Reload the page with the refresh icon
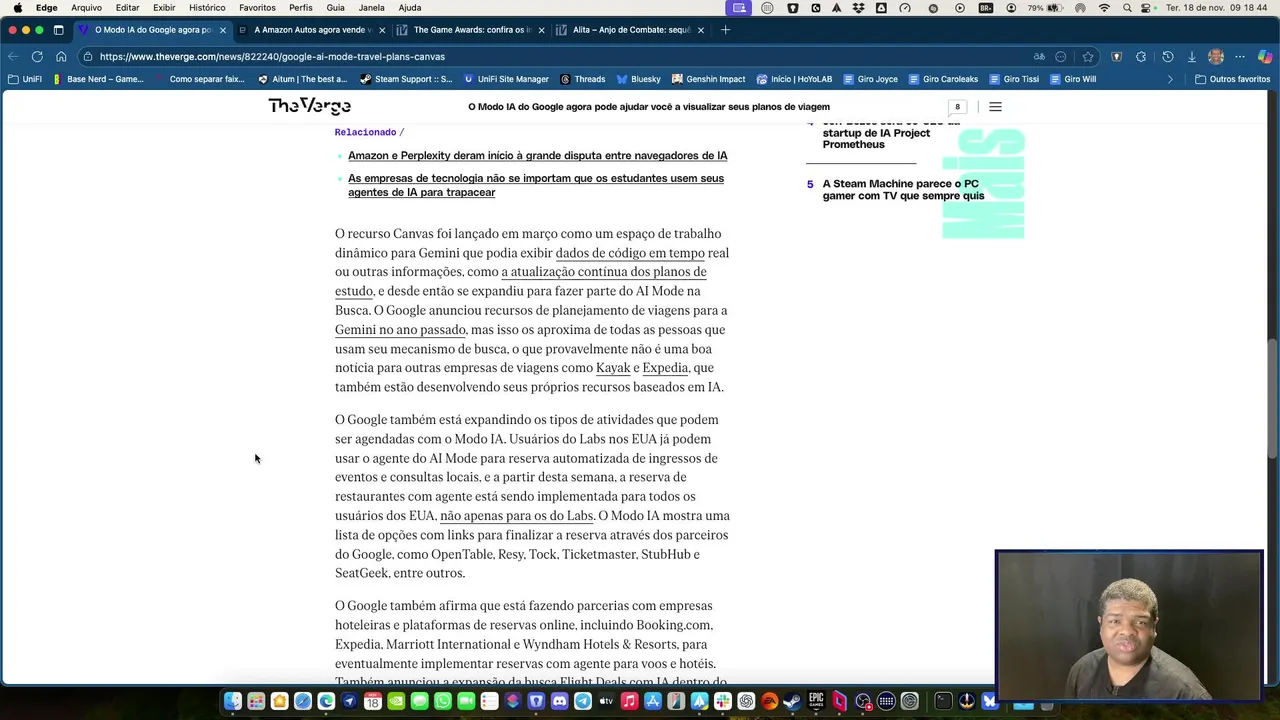Image resolution: width=1280 pixels, height=720 pixels. [37, 57]
